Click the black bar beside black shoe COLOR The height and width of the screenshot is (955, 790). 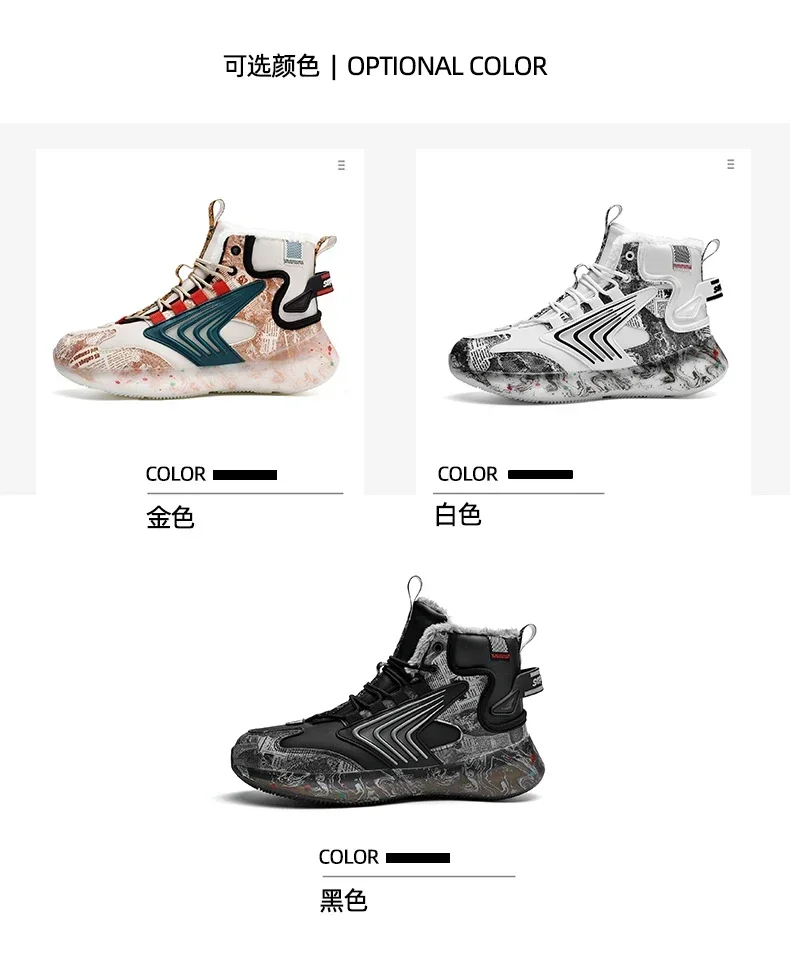click(418, 858)
